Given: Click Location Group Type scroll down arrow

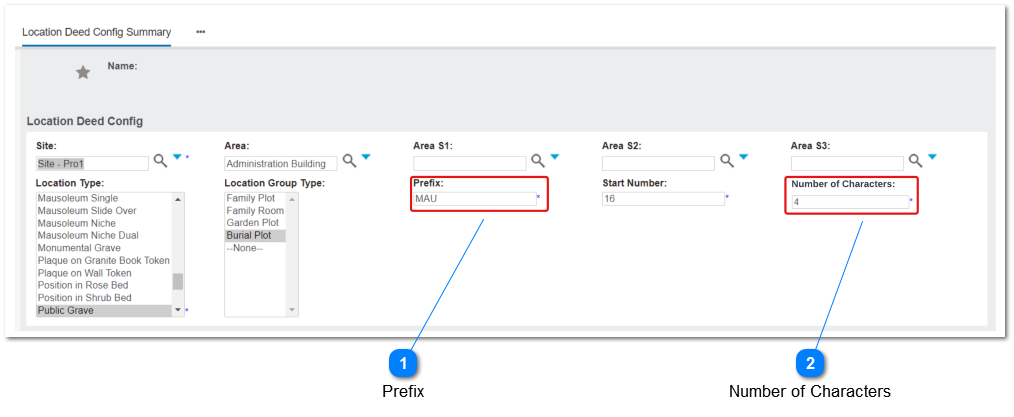Looking at the screenshot, I should 292,311.
